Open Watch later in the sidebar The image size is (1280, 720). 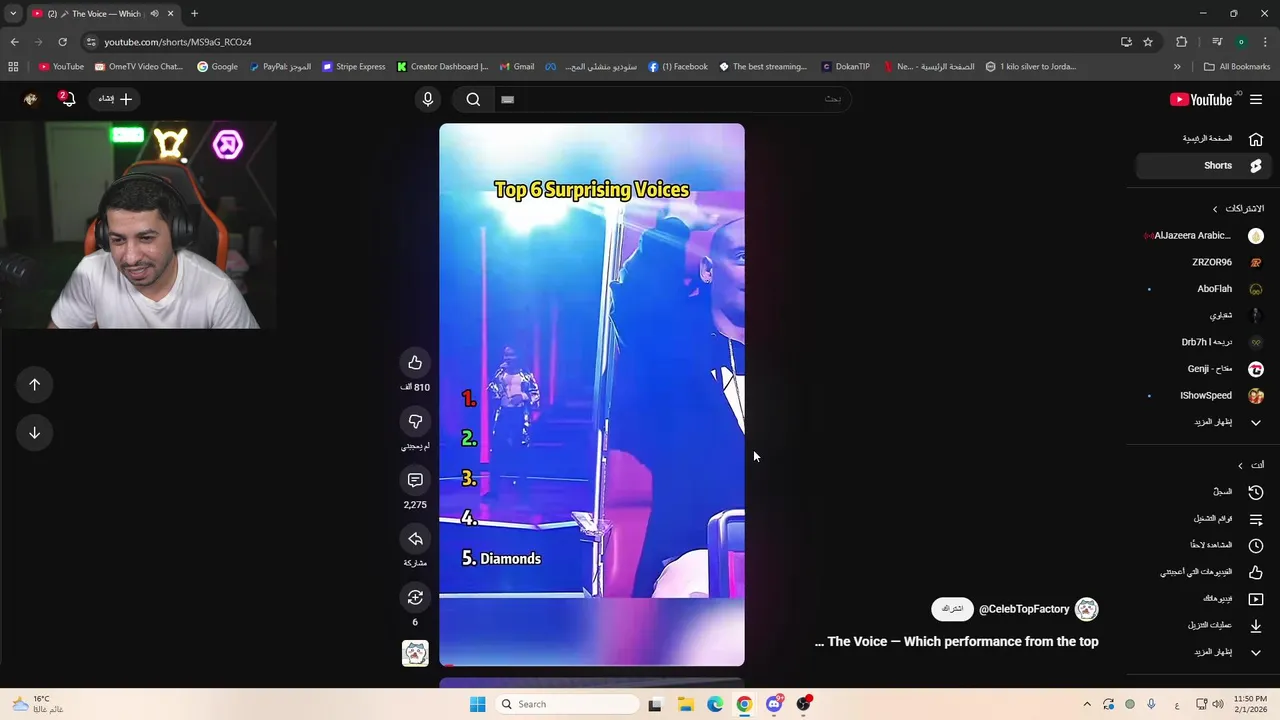click(x=1204, y=545)
